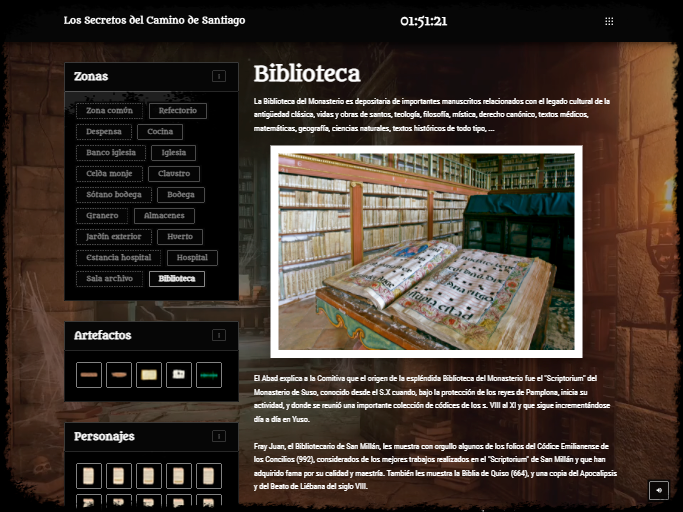Open the first character card in Personajes
683x512 pixels.
pyautogui.click(x=89, y=476)
